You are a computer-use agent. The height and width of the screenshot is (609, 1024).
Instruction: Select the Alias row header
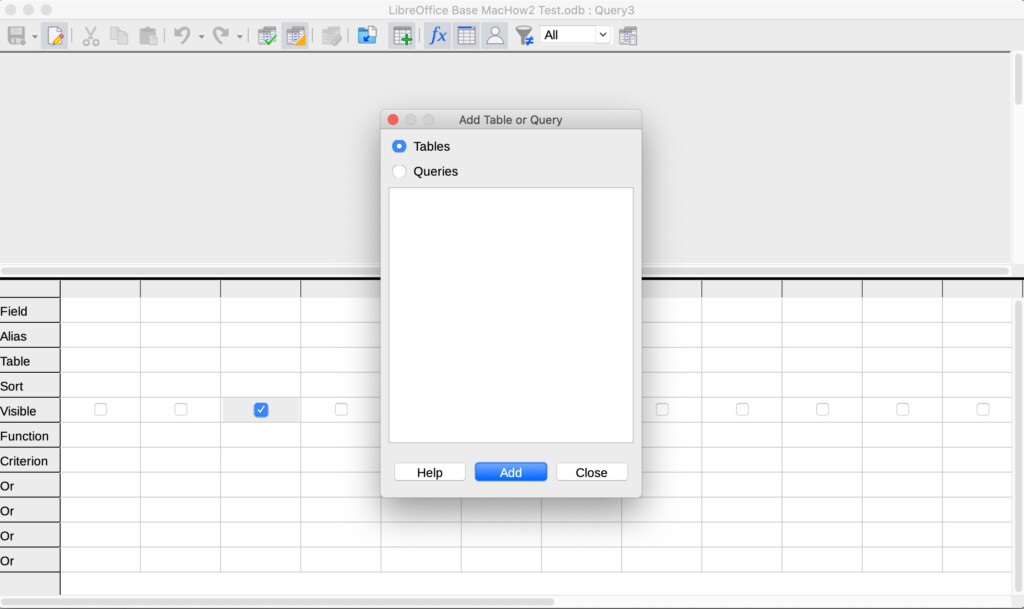(x=30, y=336)
